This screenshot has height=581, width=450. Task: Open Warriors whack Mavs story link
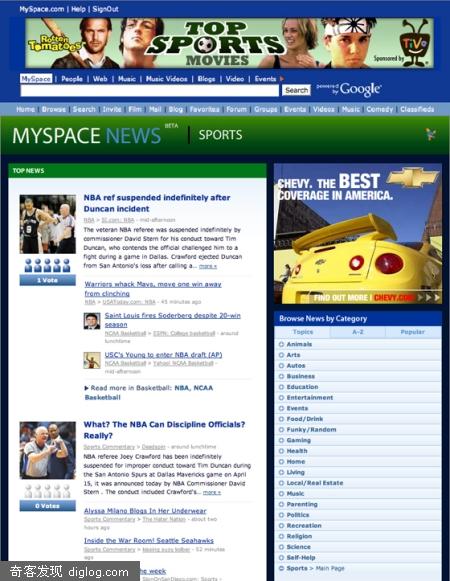click(153, 289)
